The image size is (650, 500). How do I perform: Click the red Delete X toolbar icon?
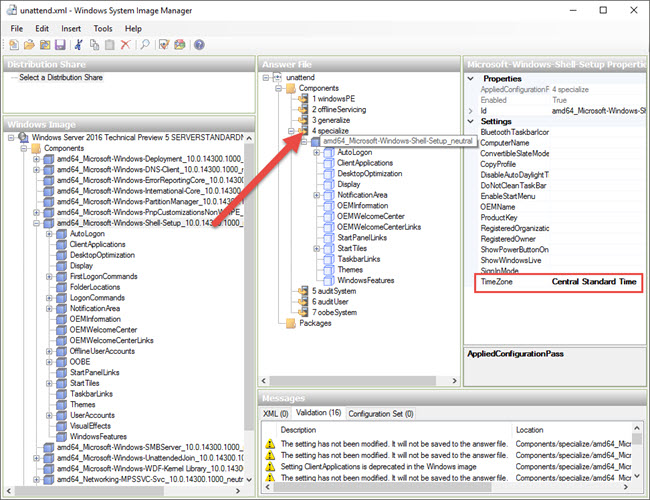(x=125, y=45)
